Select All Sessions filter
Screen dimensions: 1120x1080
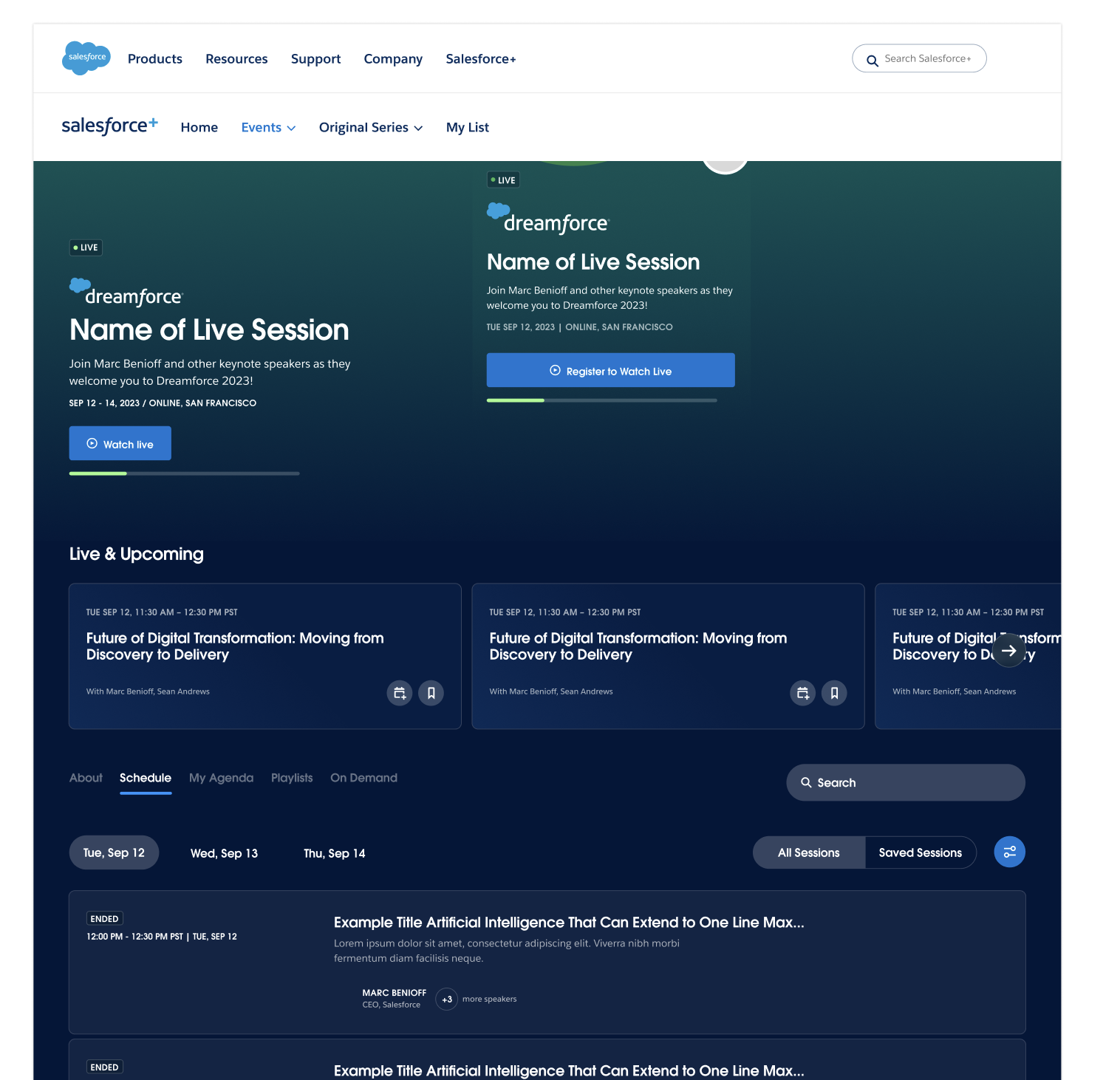tap(809, 852)
